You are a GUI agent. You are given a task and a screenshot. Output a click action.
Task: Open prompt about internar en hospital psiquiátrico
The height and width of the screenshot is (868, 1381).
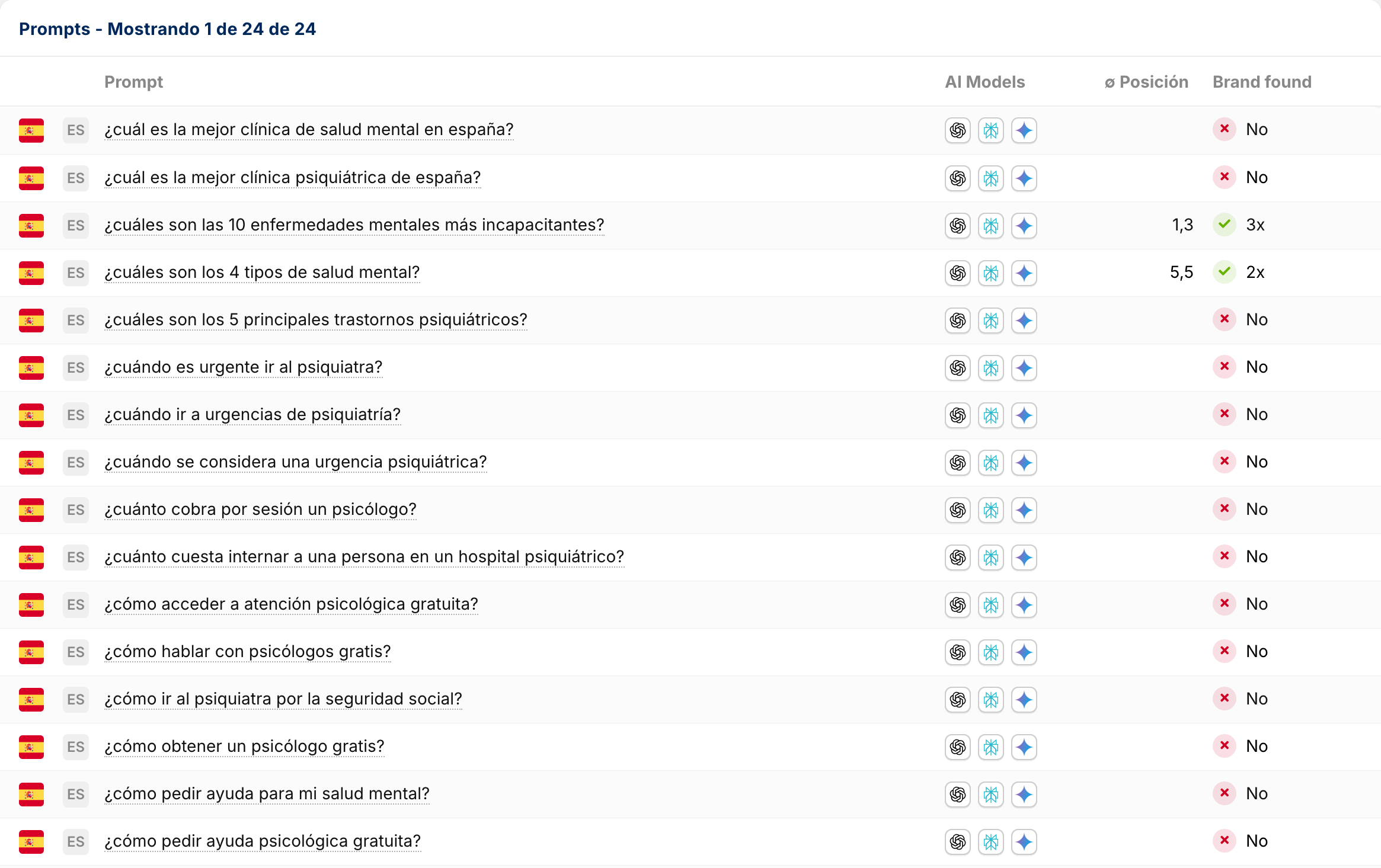pos(364,557)
